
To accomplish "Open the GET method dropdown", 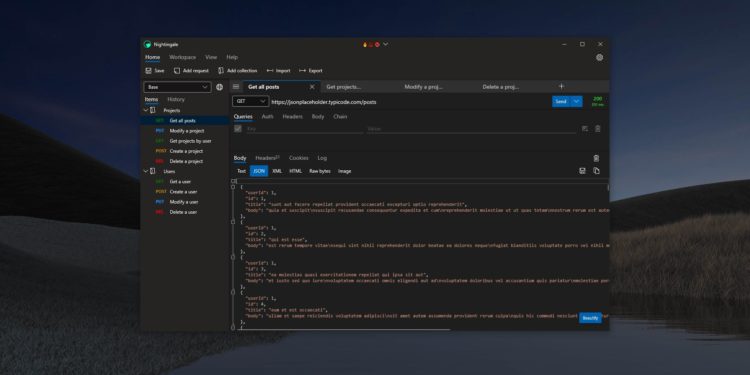I will [250, 101].
